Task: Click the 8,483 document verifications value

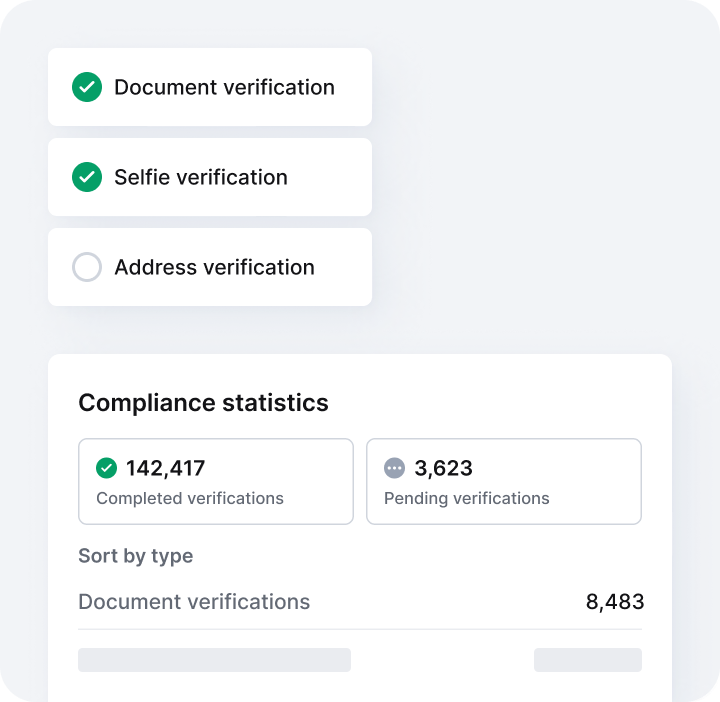Action: pos(615,601)
